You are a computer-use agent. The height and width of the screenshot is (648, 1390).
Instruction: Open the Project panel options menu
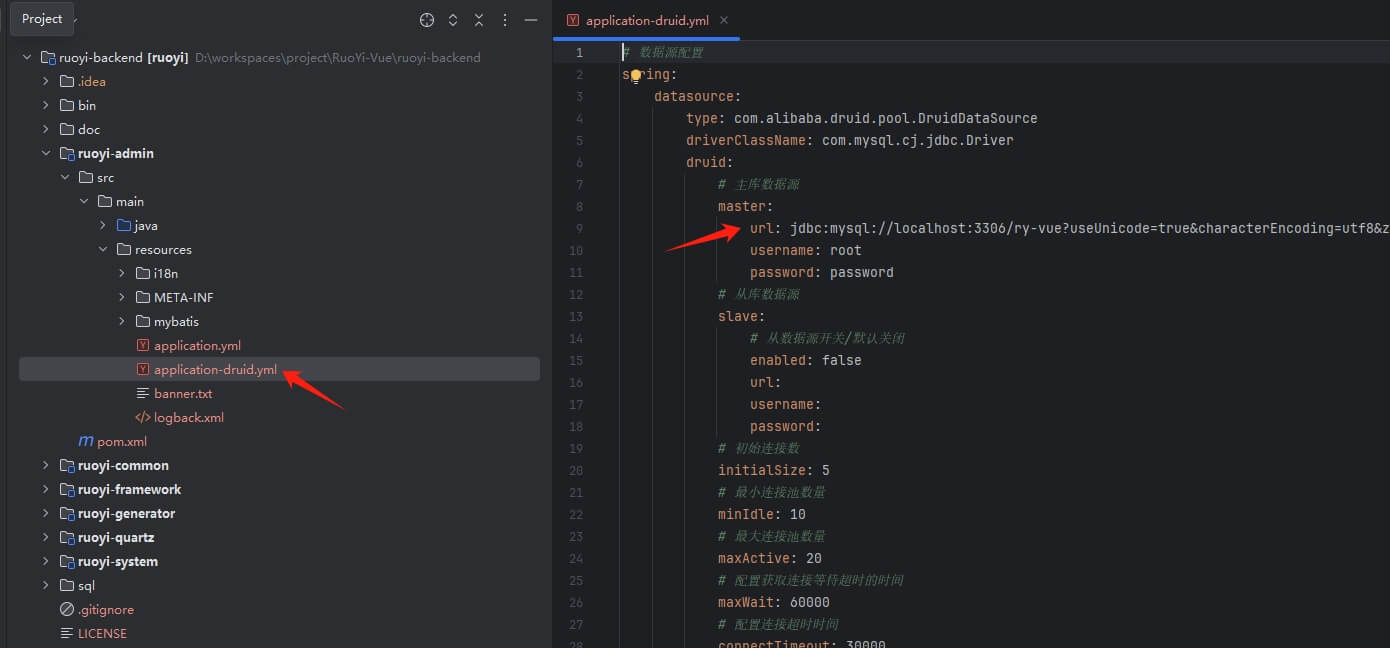pos(505,20)
